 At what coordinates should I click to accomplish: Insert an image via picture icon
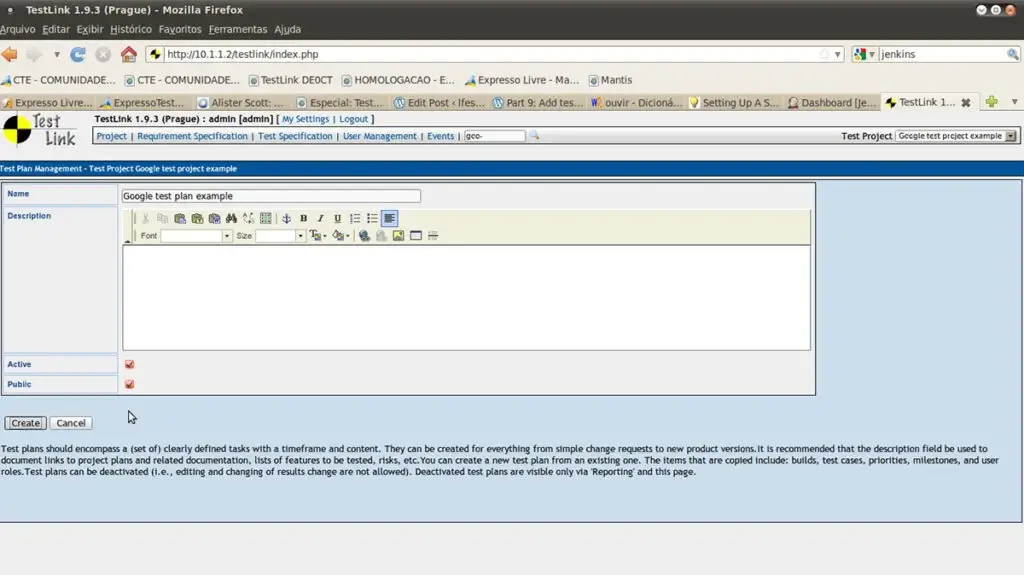tap(398, 236)
